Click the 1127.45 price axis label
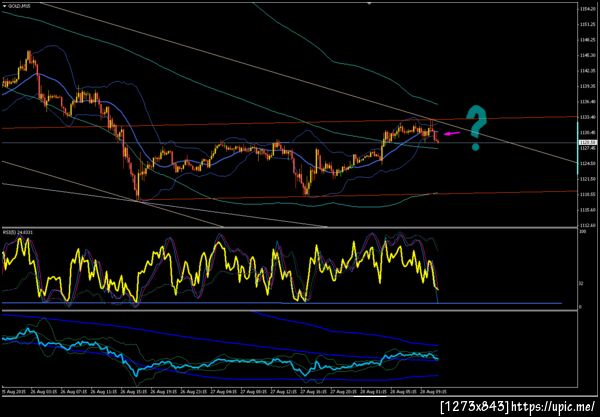Image resolution: width=600 pixels, height=417 pixels. coord(588,148)
